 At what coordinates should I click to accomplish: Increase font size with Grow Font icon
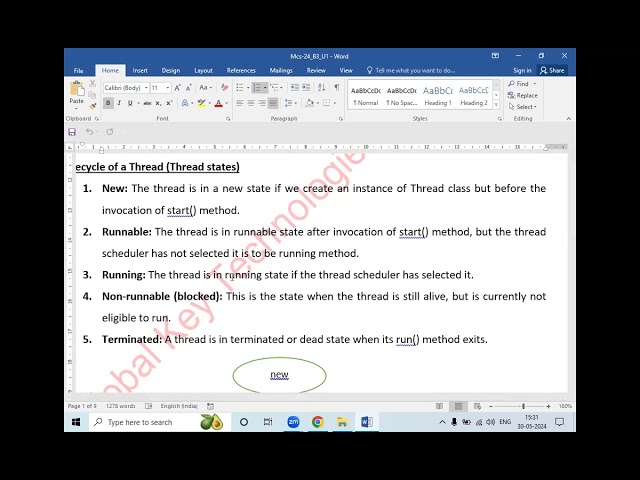pos(178,88)
